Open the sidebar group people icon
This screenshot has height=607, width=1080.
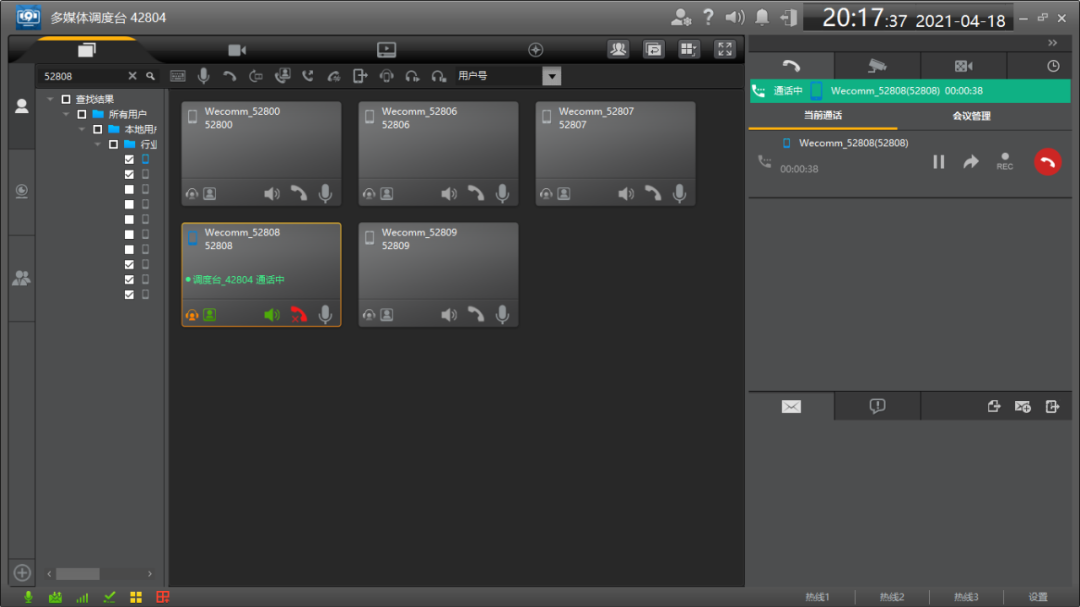click(x=22, y=278)
